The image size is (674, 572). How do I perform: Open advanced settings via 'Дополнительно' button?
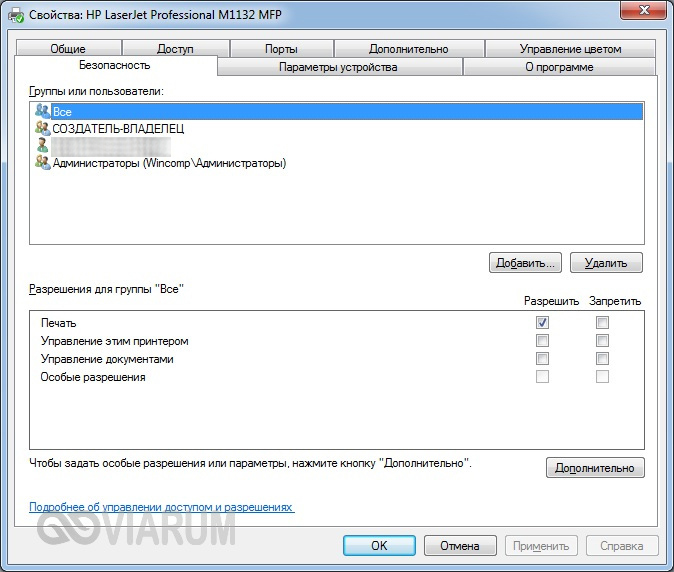click(x=595, y=468)
